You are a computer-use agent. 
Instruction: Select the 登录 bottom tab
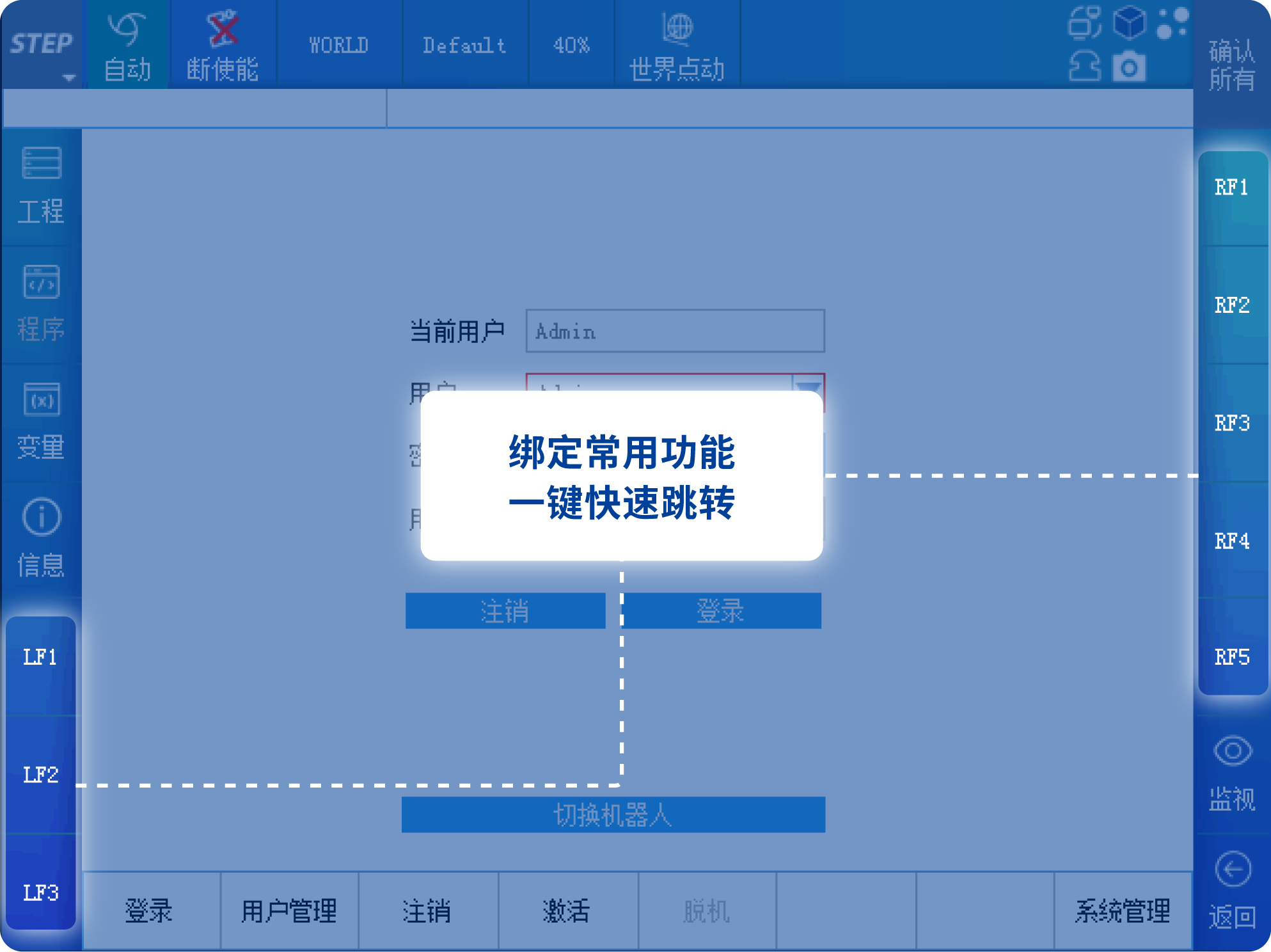coord(152,910)
